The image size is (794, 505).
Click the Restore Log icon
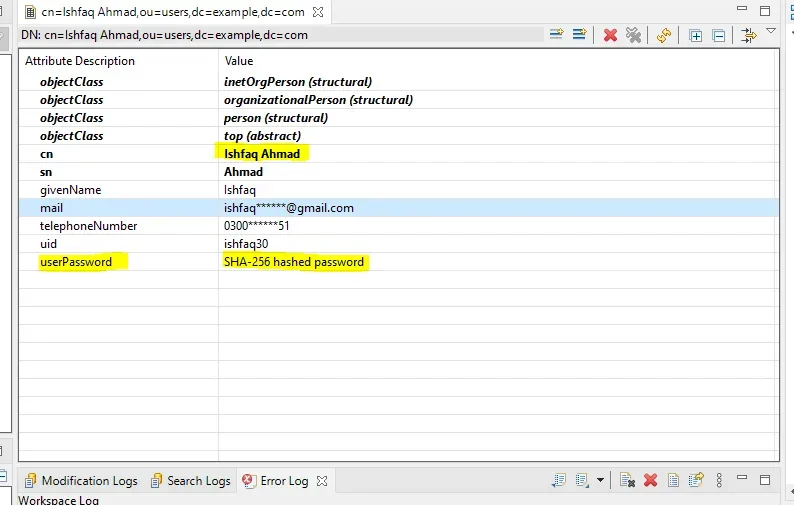pos(696,480)
